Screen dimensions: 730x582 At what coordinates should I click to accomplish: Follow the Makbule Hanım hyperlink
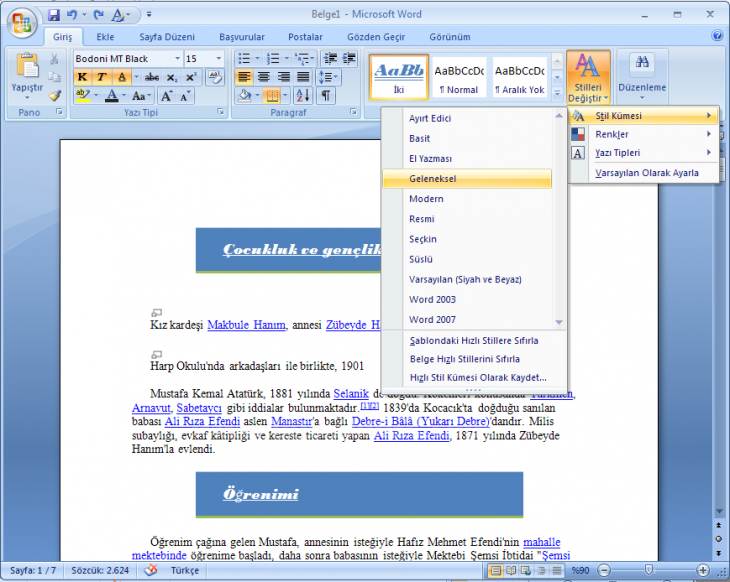tap(246, 325)
